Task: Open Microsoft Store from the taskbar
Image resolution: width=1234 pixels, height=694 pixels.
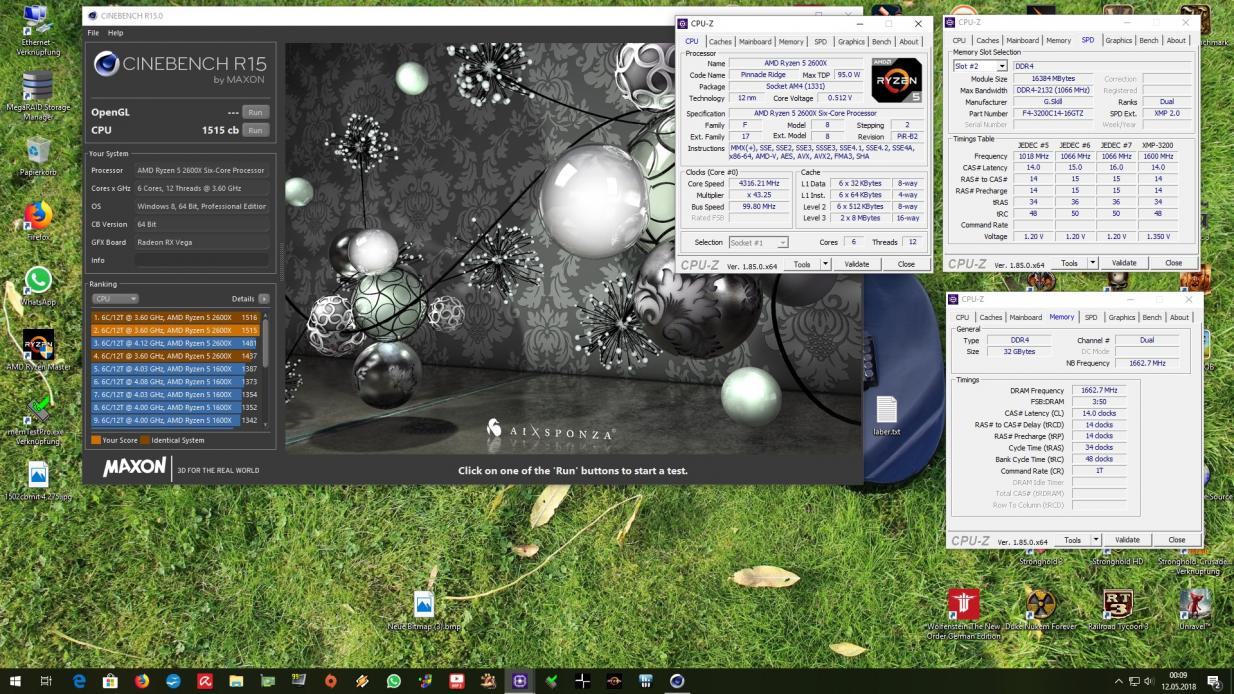Action: pyautogui.click(x=110, y=681)
